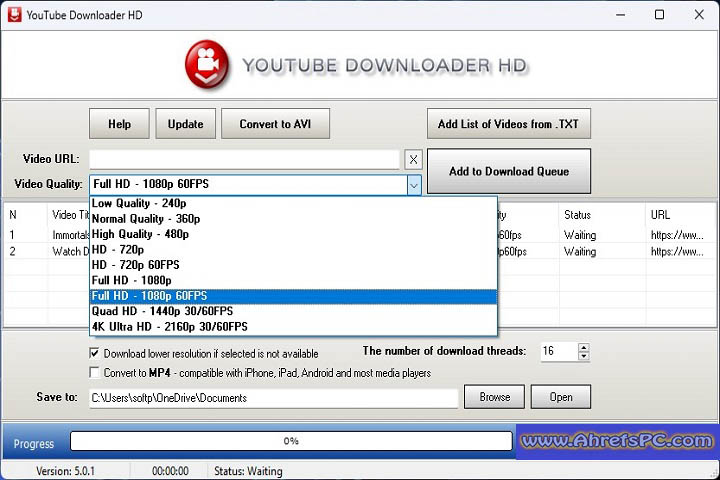The image size is (720, 480).
Task: Click Convert to AVI button
Action: click(276, 124)
